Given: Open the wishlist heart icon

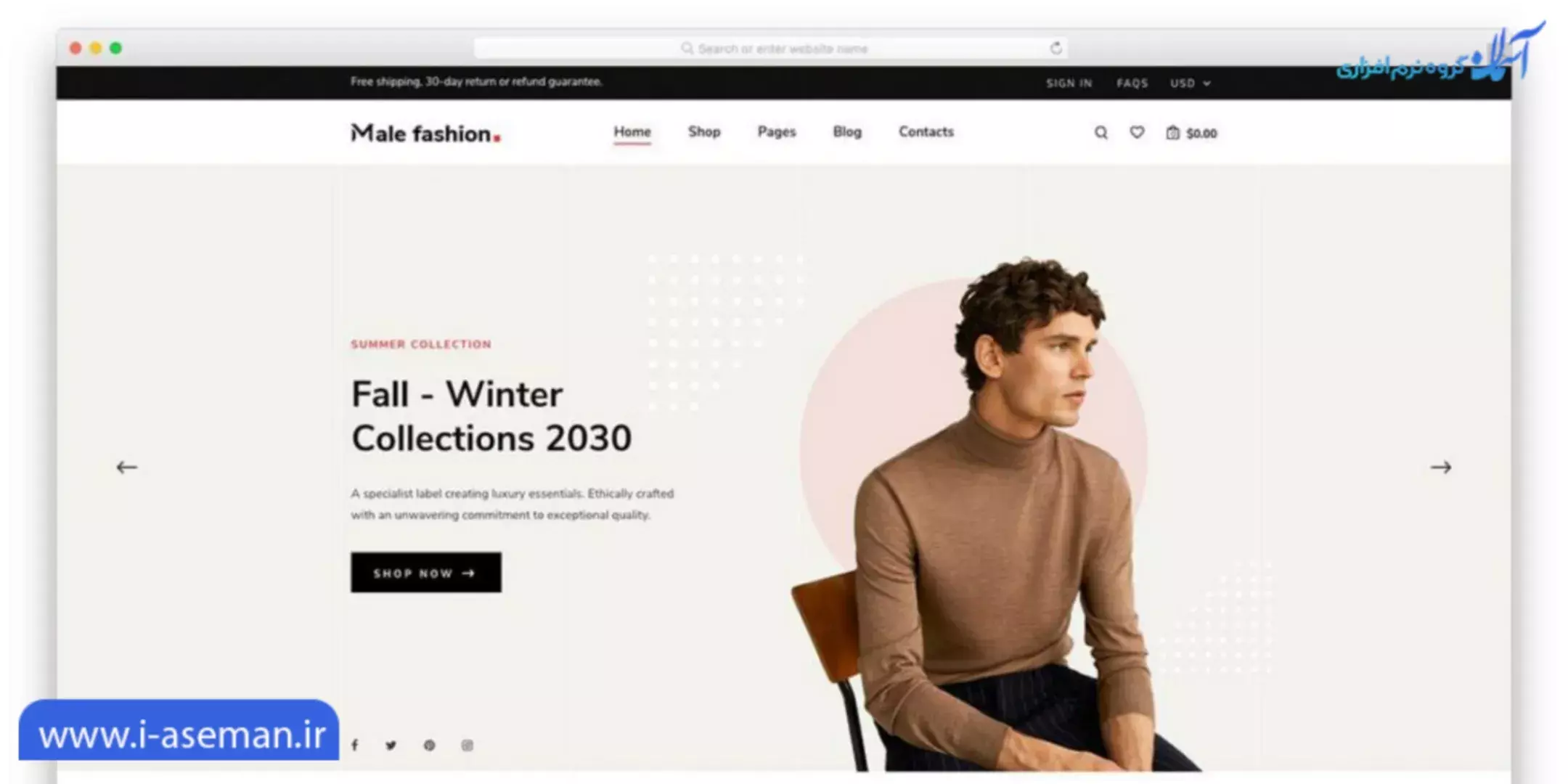Looking at the screenshot, I should pyautogui.click(x=1137, y=132).
